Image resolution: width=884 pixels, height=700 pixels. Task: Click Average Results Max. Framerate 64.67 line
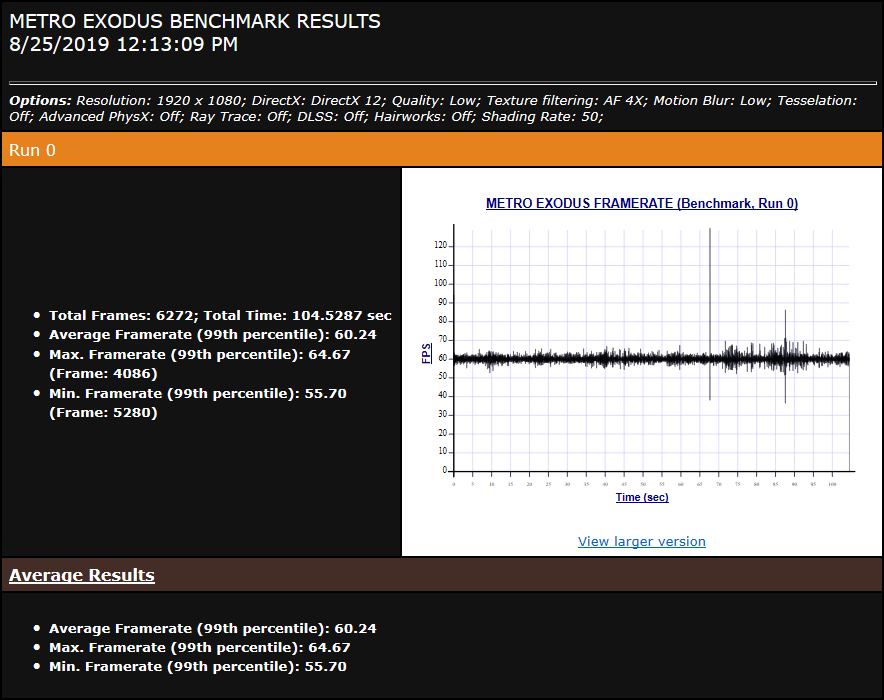pyautogui.click(x=200, y=648)
